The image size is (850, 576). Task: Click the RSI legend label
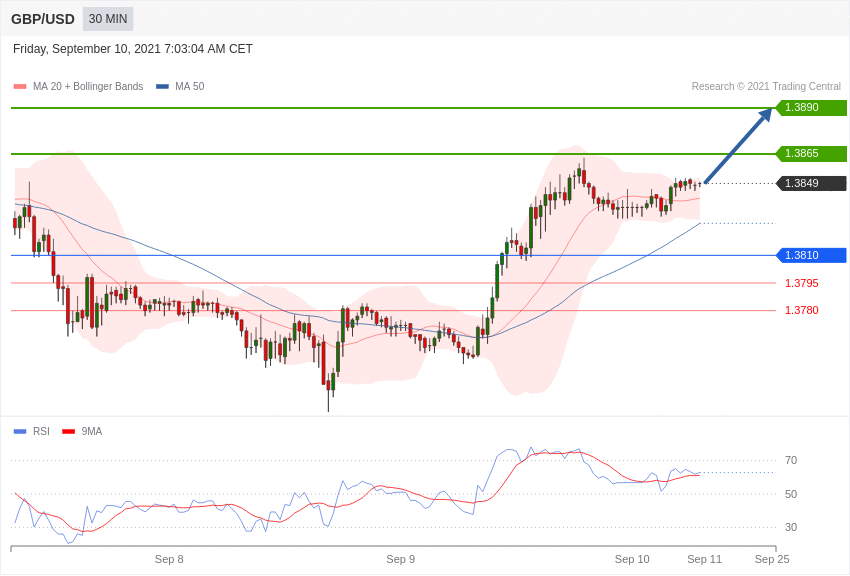41,432
